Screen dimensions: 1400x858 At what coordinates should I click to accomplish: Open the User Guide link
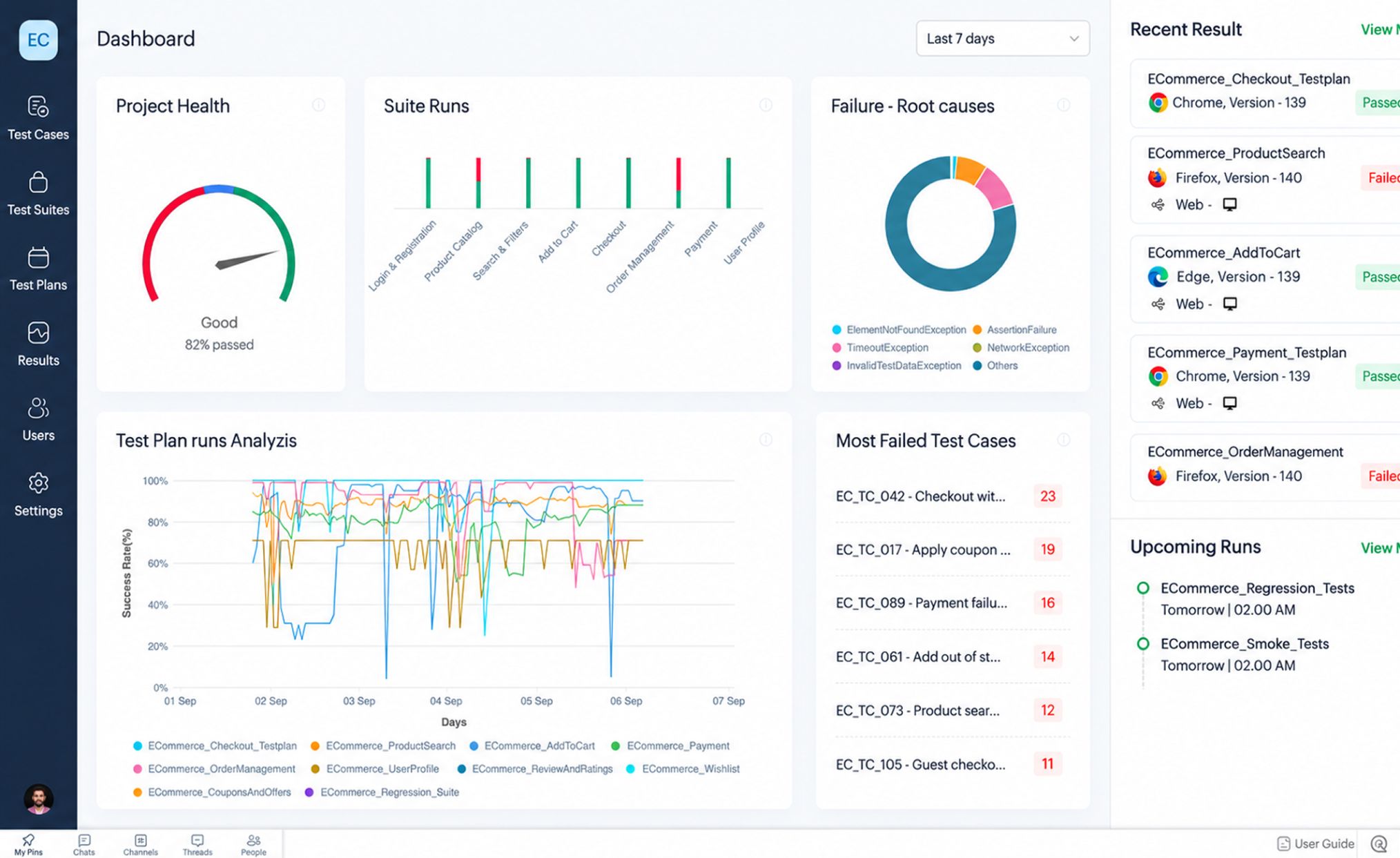[1315, 844]
